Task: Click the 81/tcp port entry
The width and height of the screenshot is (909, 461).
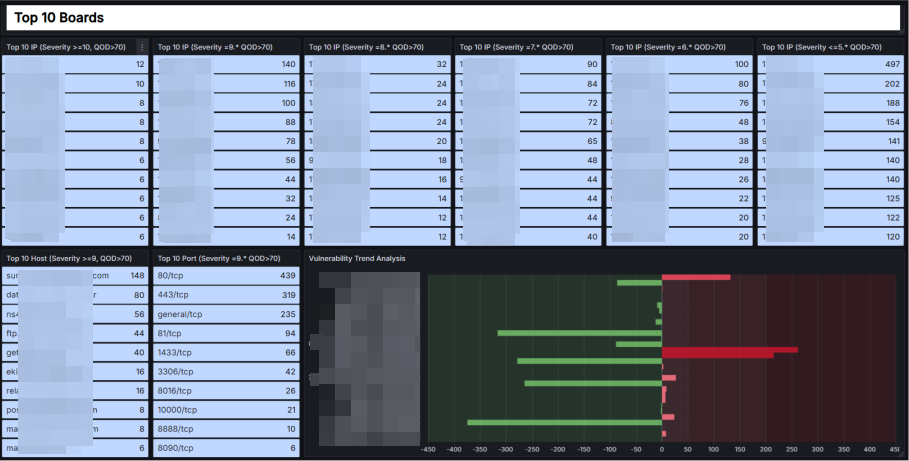Action: point(227,333)
